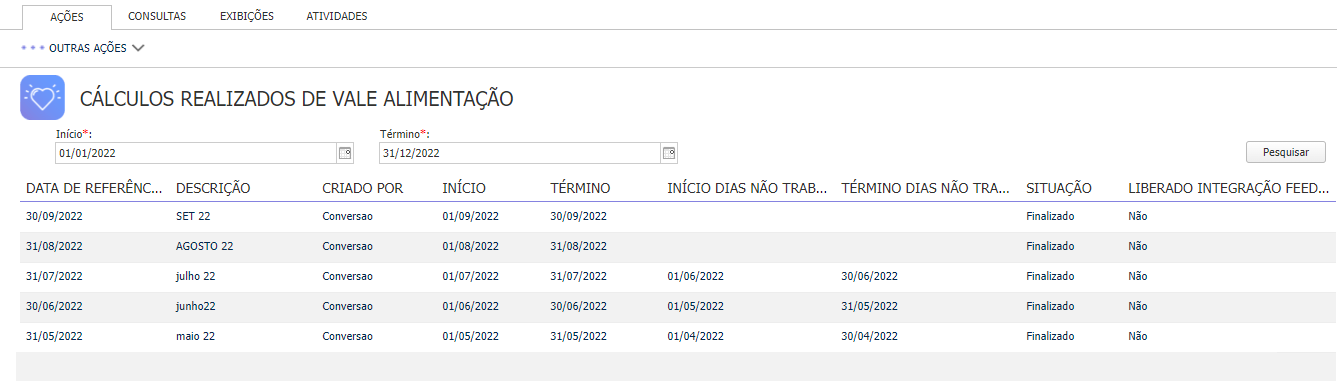Select the Atividades tab
Viewport: 1337px width, 381px height.
337,16
